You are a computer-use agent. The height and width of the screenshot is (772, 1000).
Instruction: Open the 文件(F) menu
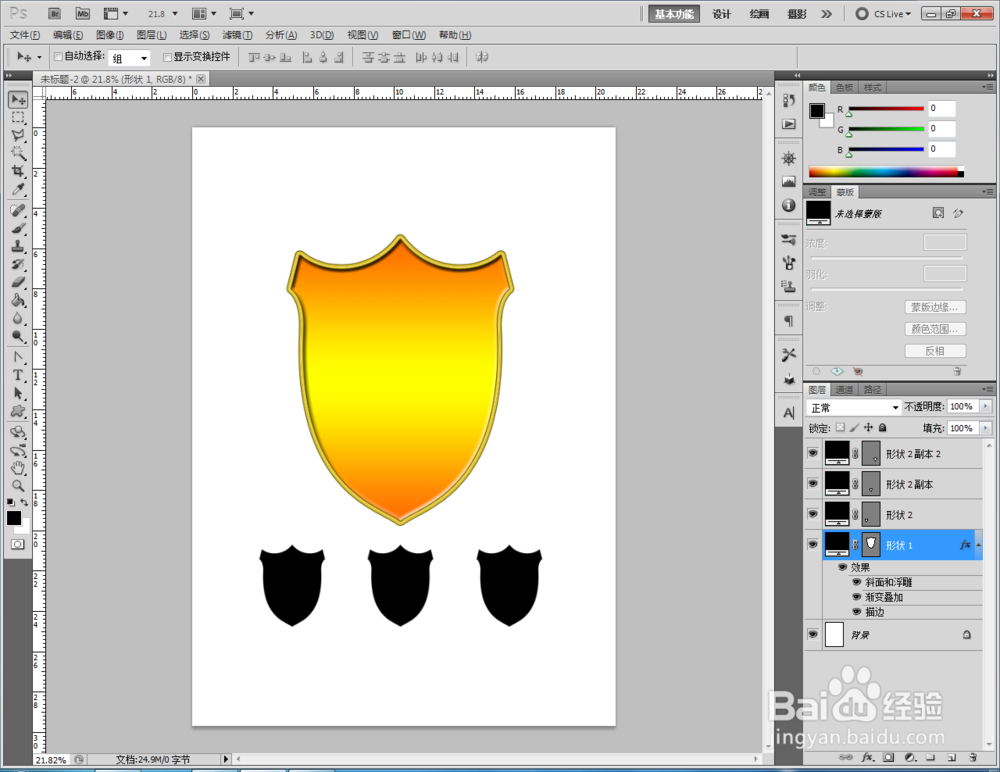click(25, 35)
